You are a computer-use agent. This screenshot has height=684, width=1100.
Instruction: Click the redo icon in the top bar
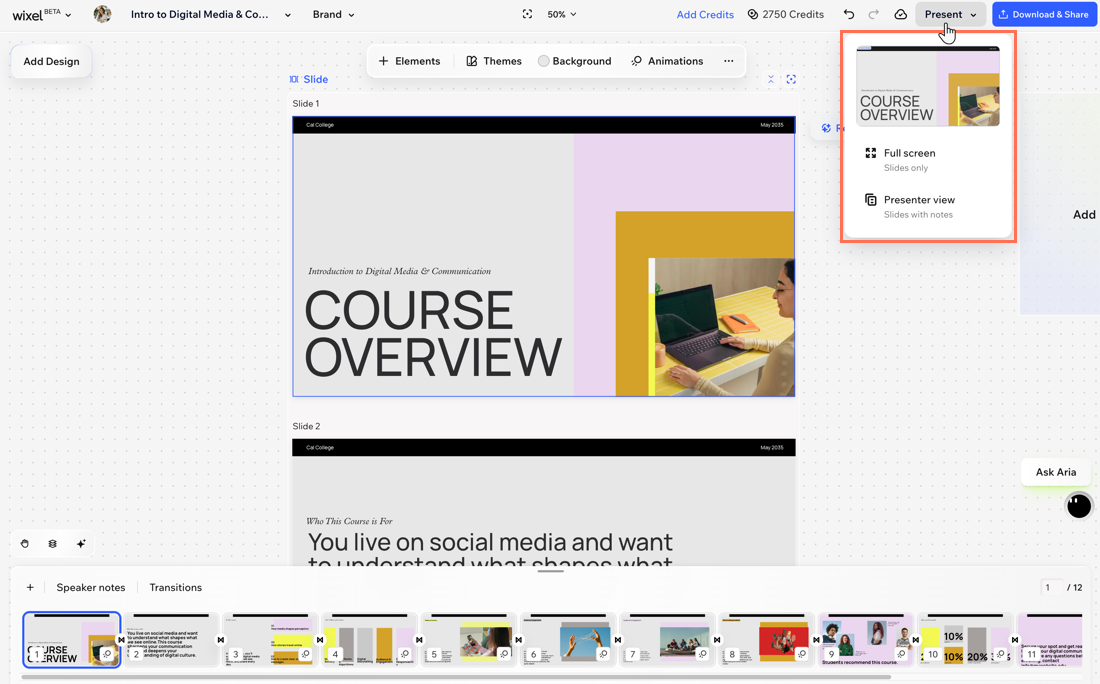[872, 14]
